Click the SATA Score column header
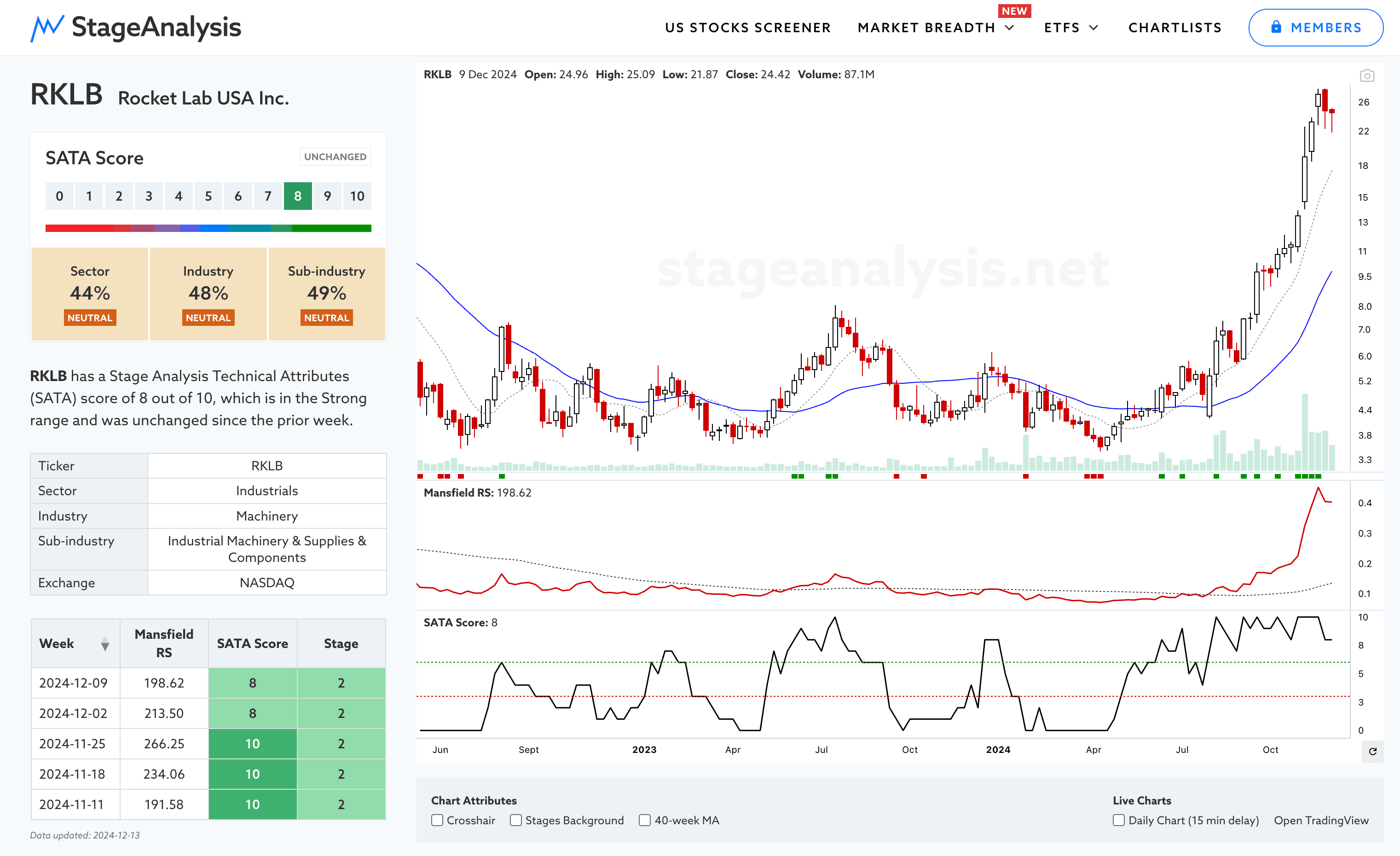Image resolution: width=1400 pixels, height=856 pixels. tap(252, 643)
